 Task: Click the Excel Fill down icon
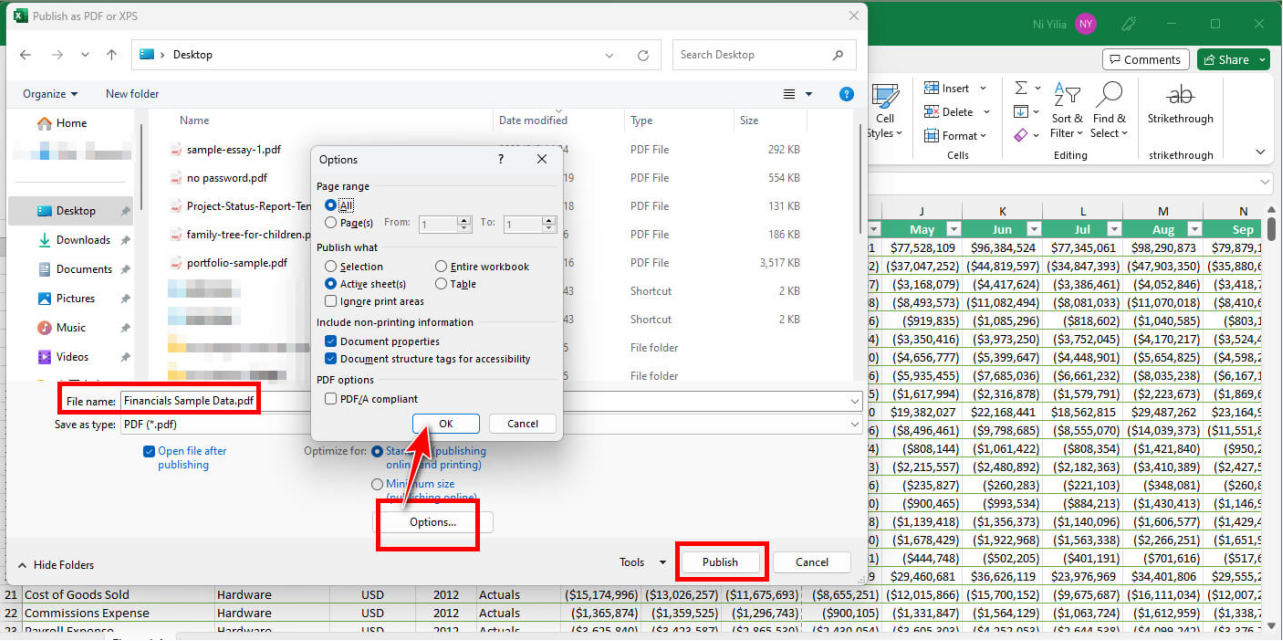pos(1020,111)
